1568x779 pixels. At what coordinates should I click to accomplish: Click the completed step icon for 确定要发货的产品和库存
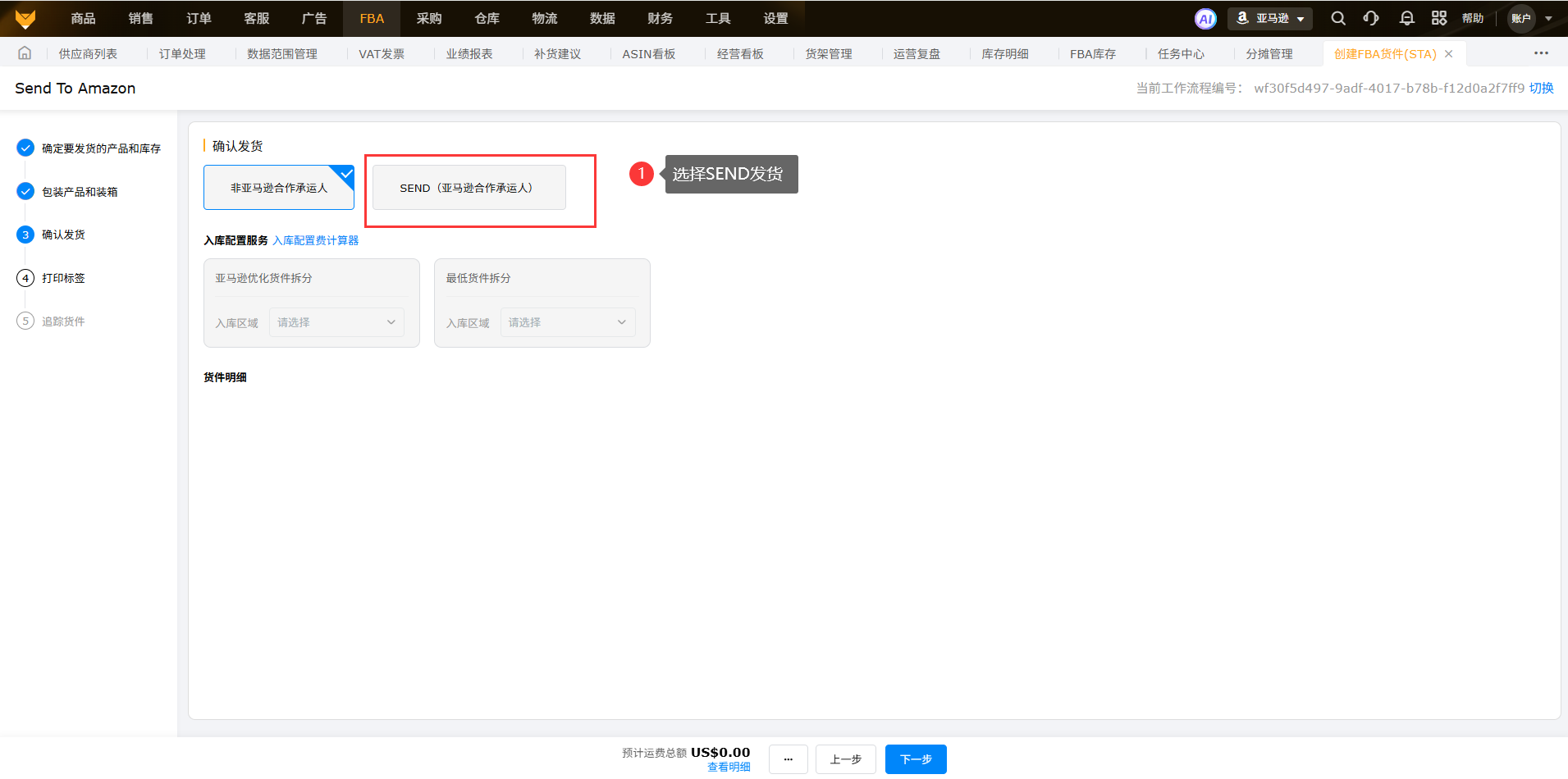[x=25, y=148]
